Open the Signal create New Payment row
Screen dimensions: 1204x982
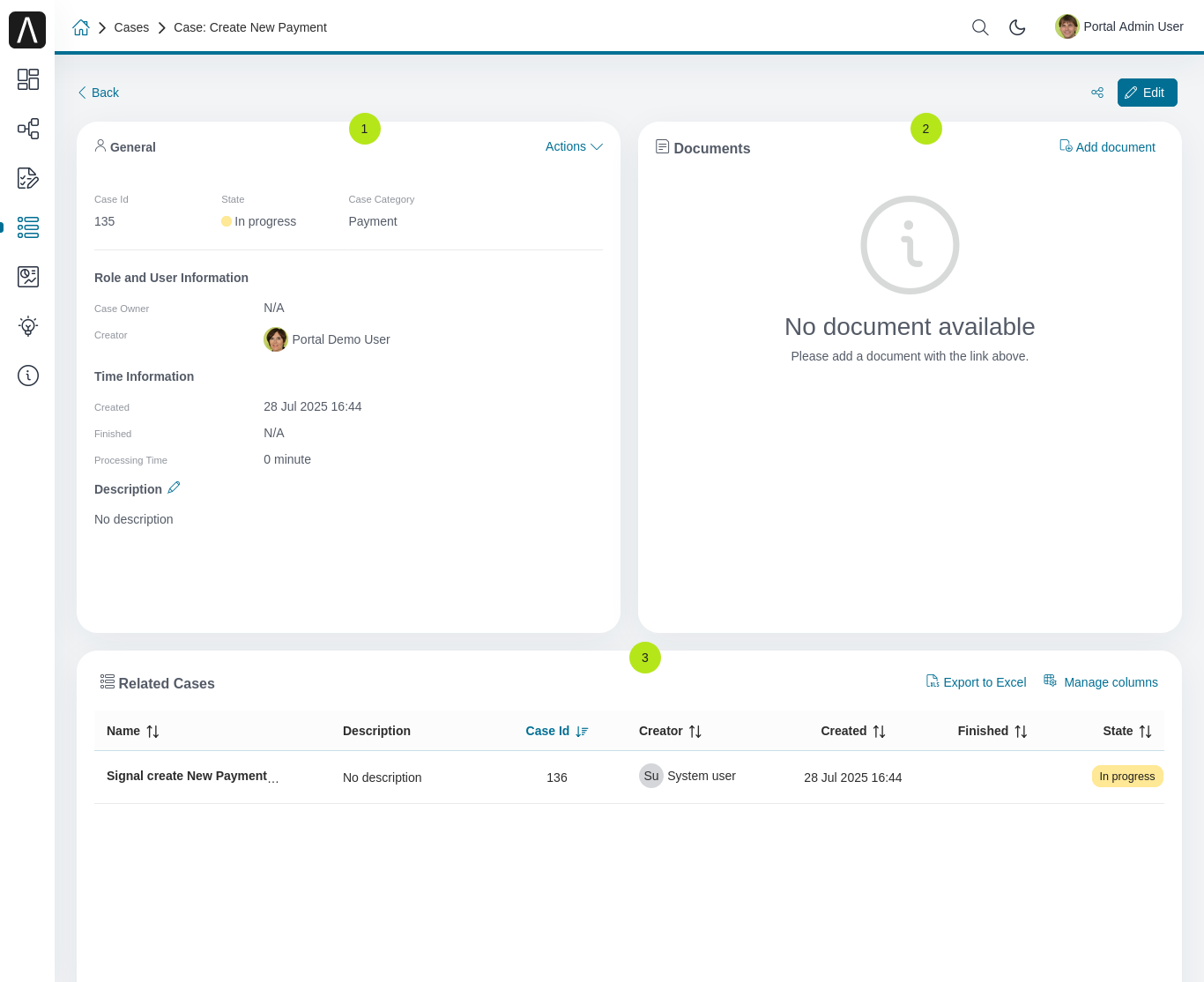(x=187, y=776)
